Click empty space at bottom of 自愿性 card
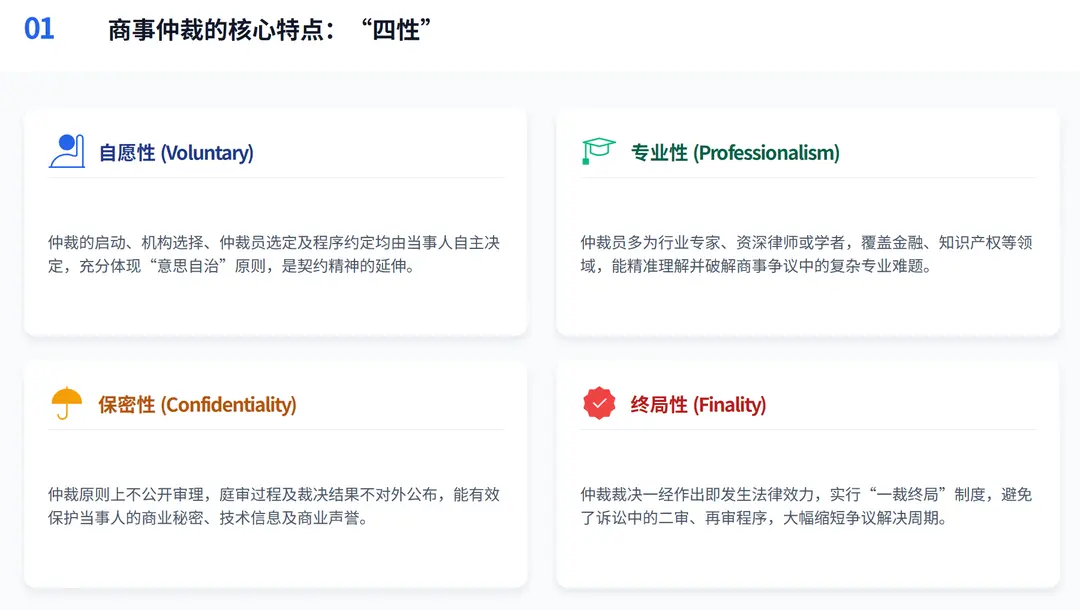The image size is (1080, 610). coord(275,310)
